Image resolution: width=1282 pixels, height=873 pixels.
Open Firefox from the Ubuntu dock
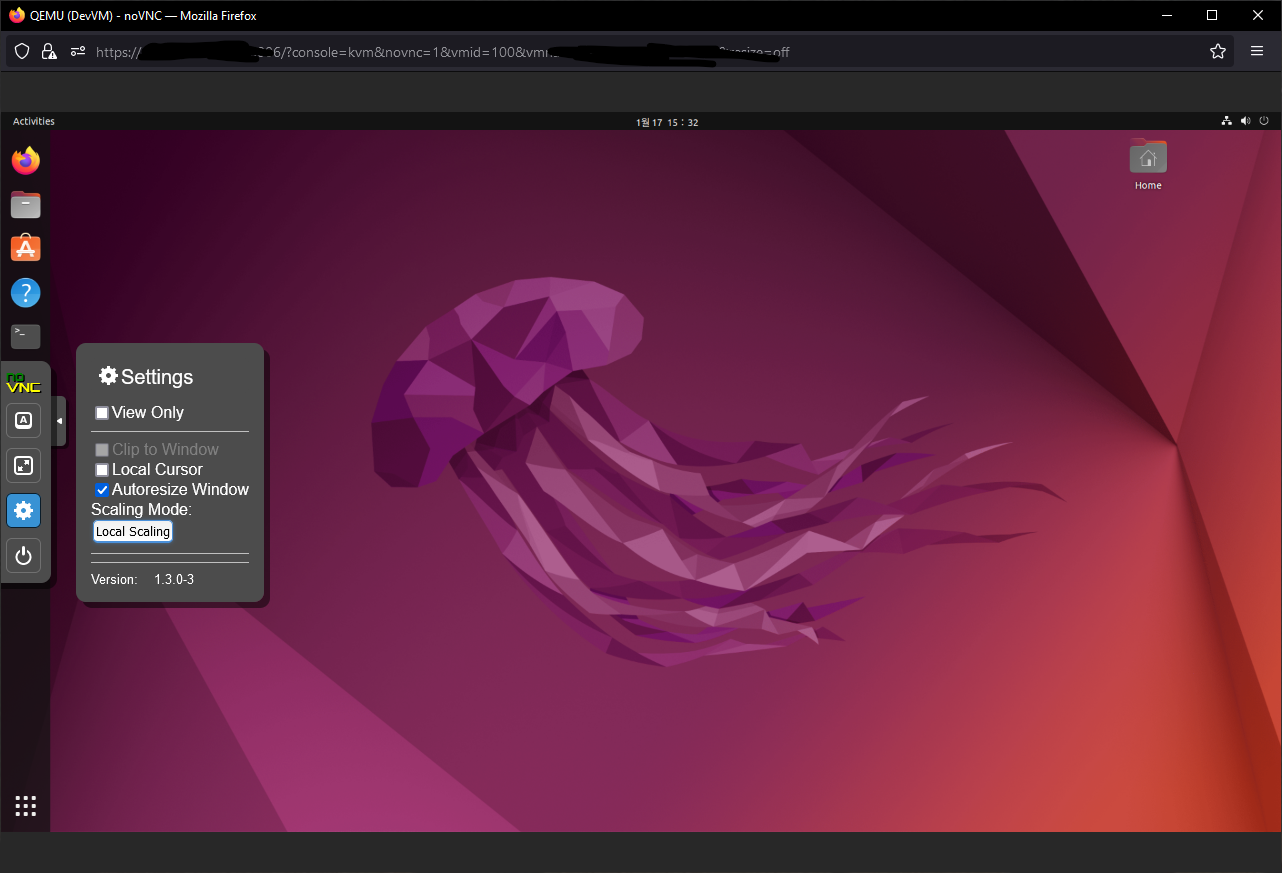[x=25, y=160]
